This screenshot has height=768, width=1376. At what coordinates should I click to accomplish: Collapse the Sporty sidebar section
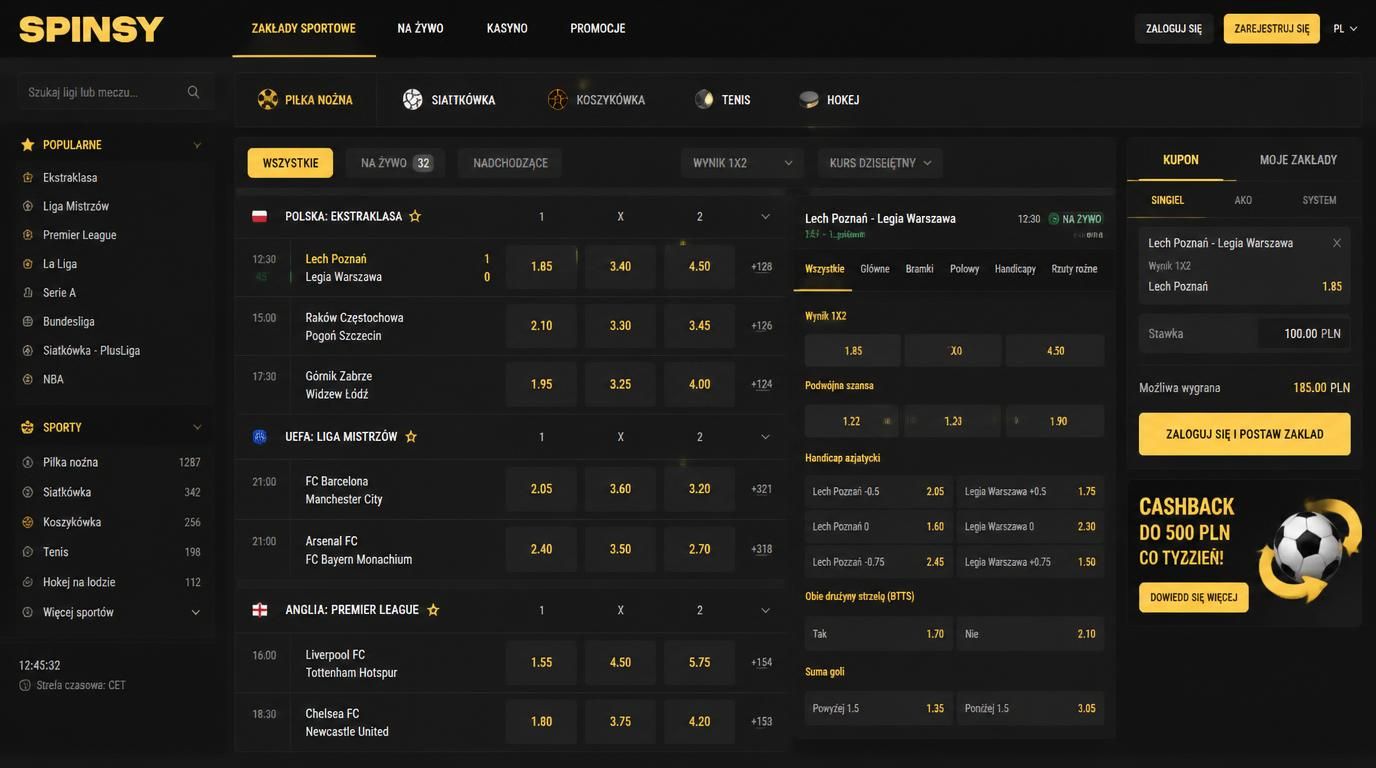pos(197,427)
